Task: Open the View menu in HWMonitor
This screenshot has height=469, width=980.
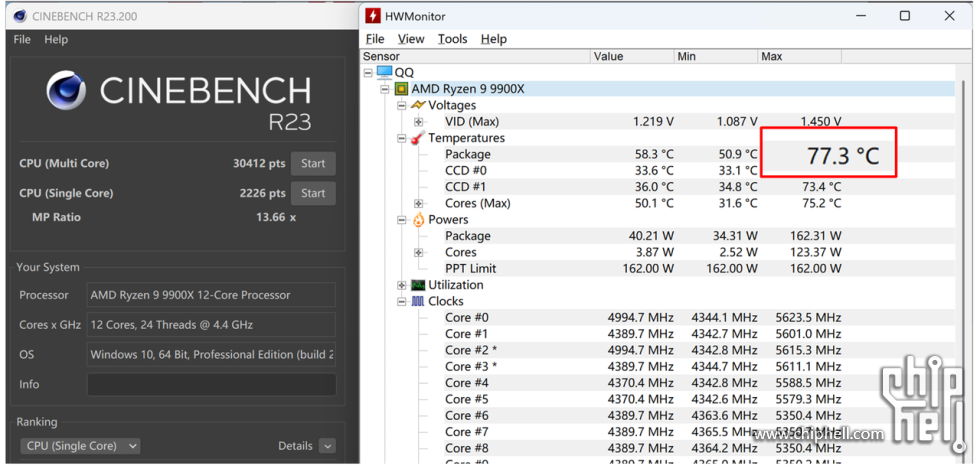Action: [x=411, y=39]
